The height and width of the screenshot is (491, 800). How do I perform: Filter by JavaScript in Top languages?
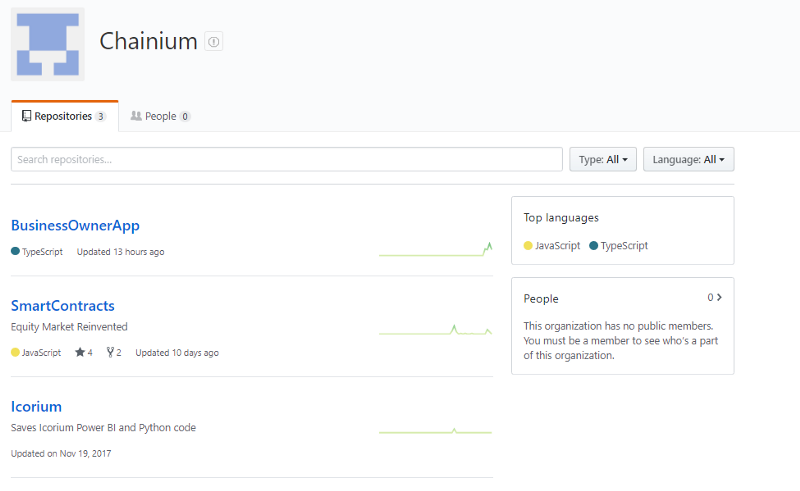pyautogui.click(x=557, y=245)
